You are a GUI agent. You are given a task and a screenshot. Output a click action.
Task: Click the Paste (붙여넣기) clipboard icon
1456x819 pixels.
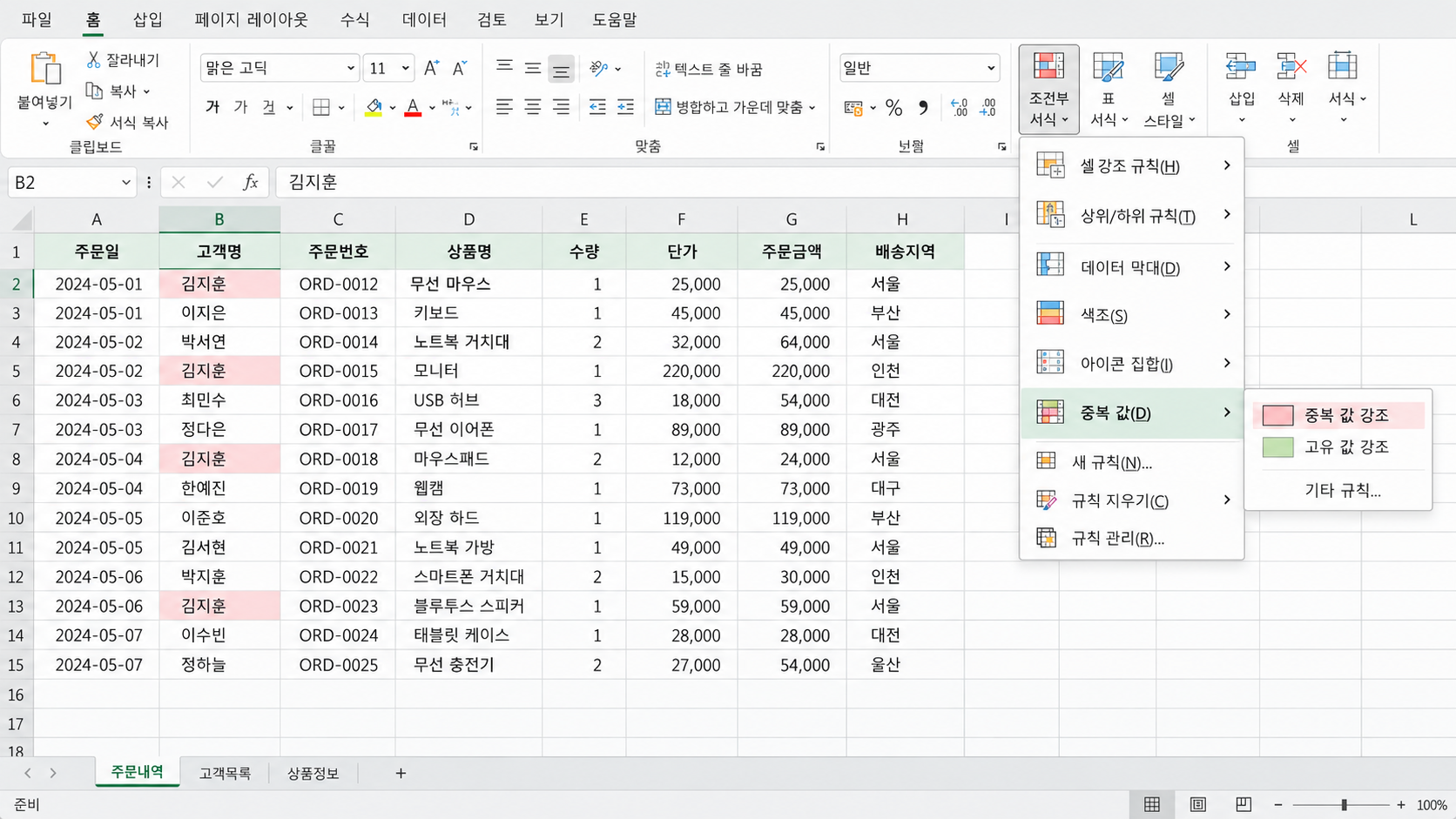pos(44,70)
